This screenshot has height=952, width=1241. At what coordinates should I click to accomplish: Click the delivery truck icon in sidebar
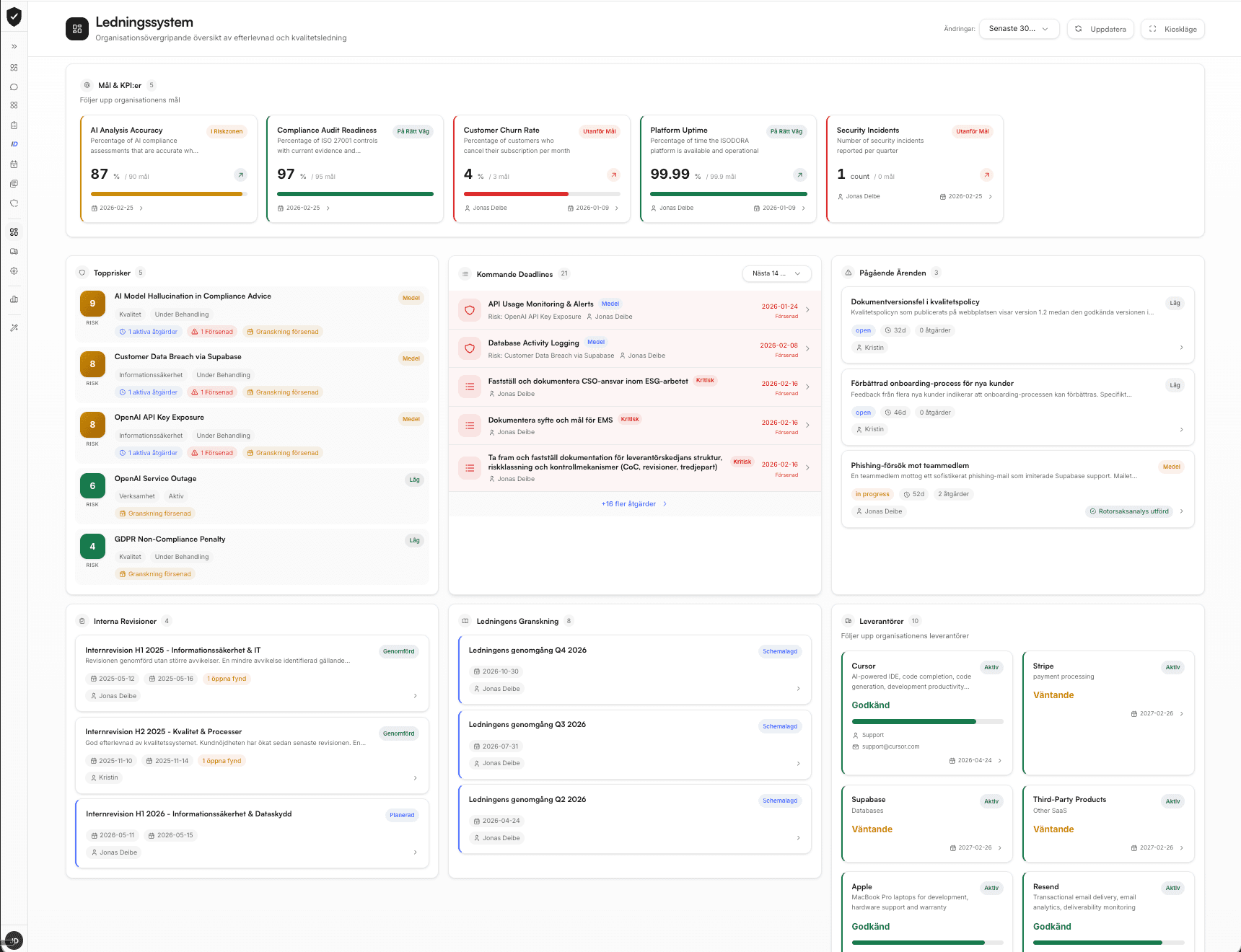(14, 252)
